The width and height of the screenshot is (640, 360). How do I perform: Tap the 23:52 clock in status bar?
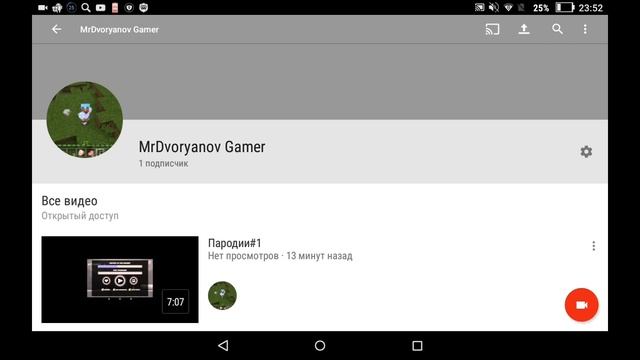(591, 8)
